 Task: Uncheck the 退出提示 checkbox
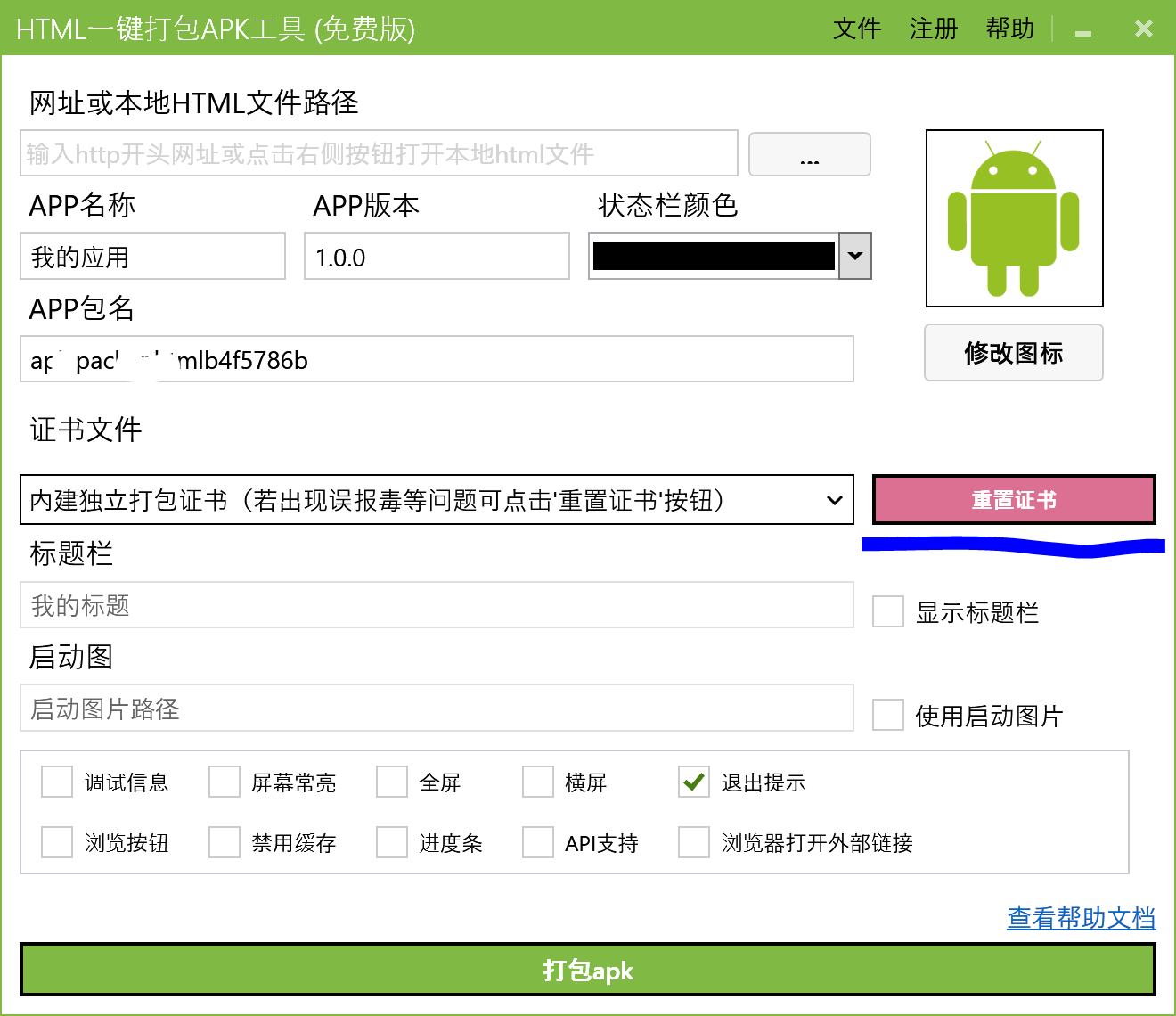(x=693, y=782)
